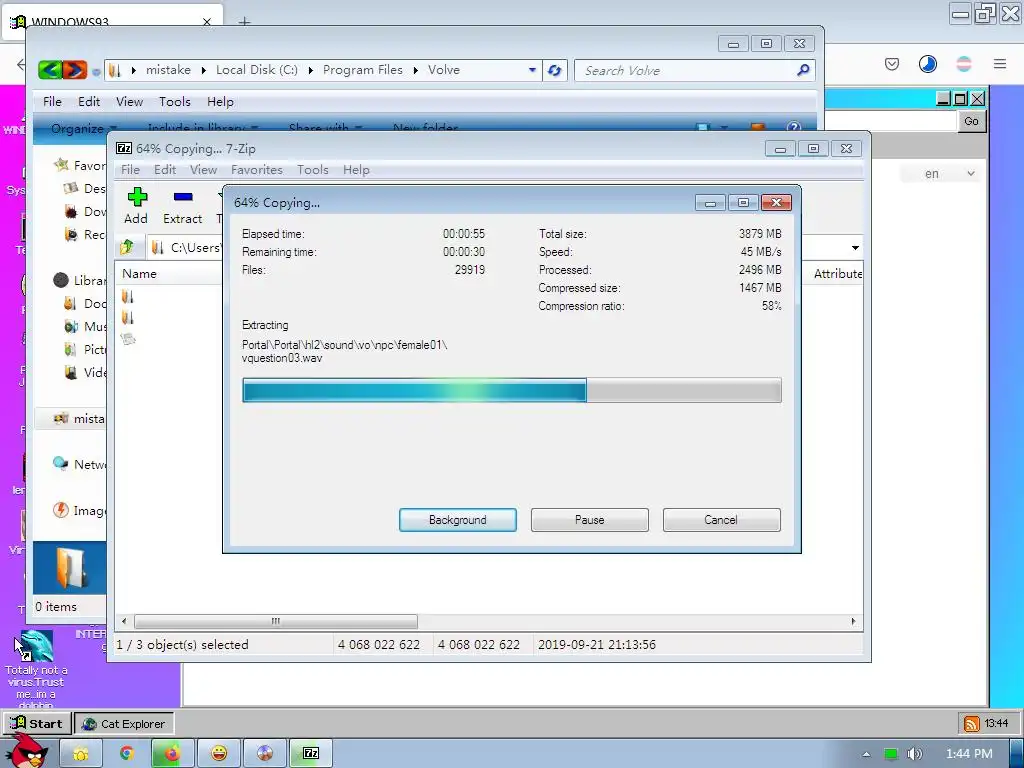Click the volume speaker icon in tray
Viewport: 1024px width, 768px height.
(915, 754)
